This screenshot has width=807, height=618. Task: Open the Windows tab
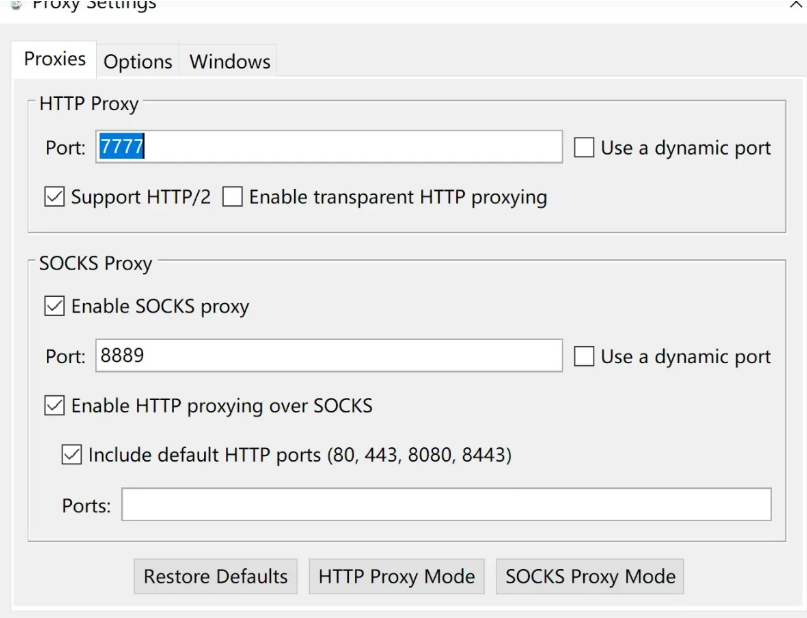(x=230, y=62)
